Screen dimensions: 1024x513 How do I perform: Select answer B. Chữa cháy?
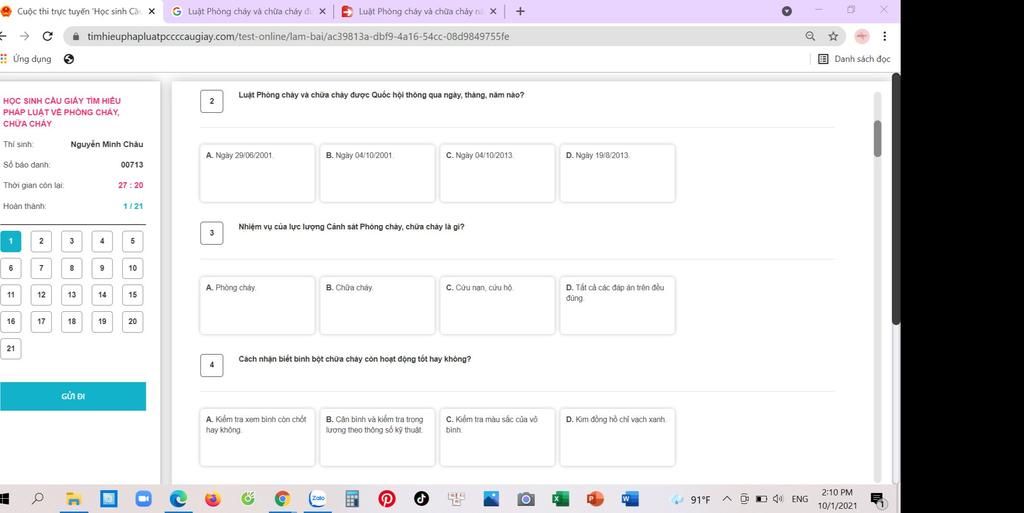pyautogui.click(x=377, y=305)
